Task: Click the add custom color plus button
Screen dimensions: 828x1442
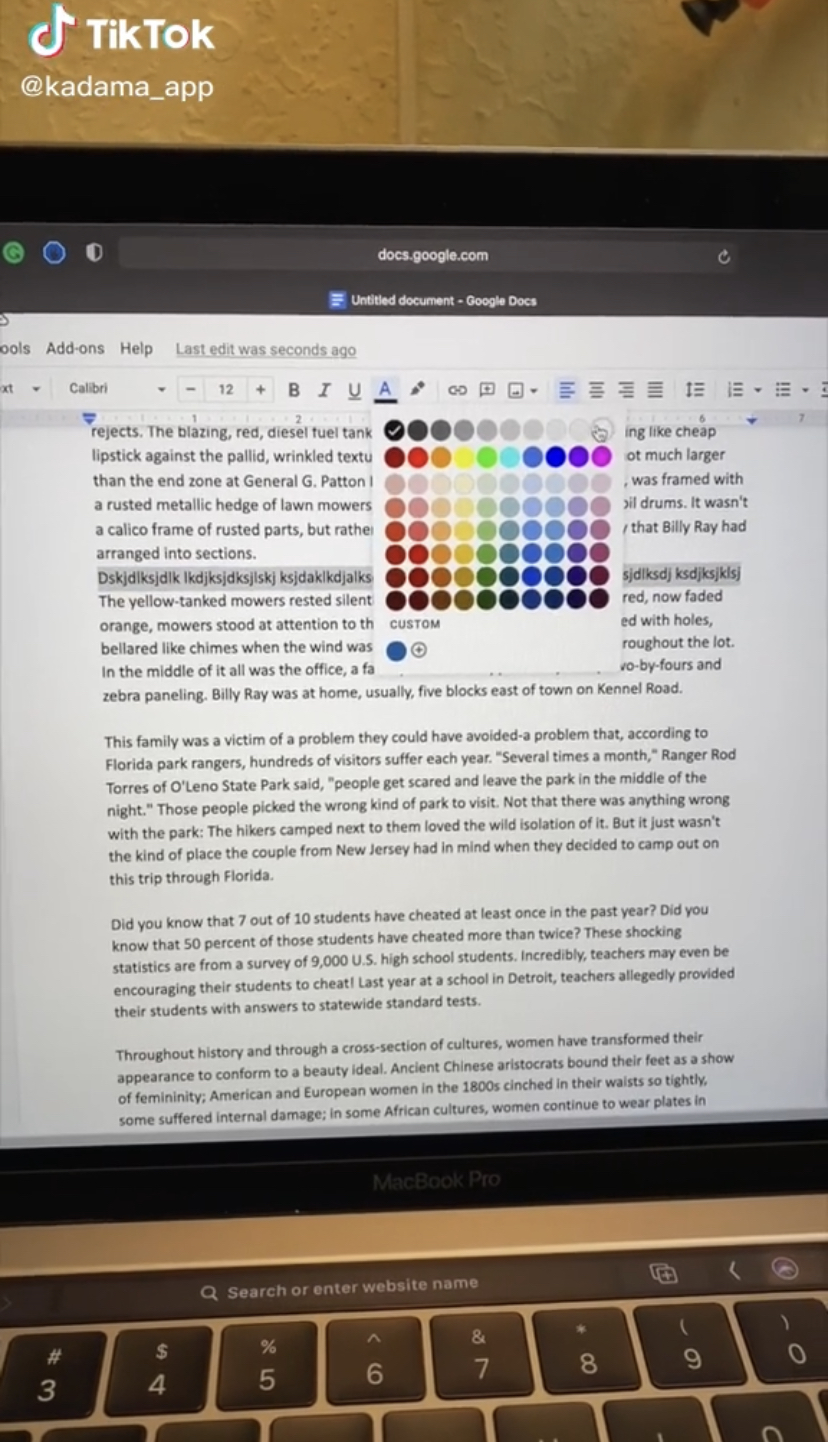Action: point(419,650)
